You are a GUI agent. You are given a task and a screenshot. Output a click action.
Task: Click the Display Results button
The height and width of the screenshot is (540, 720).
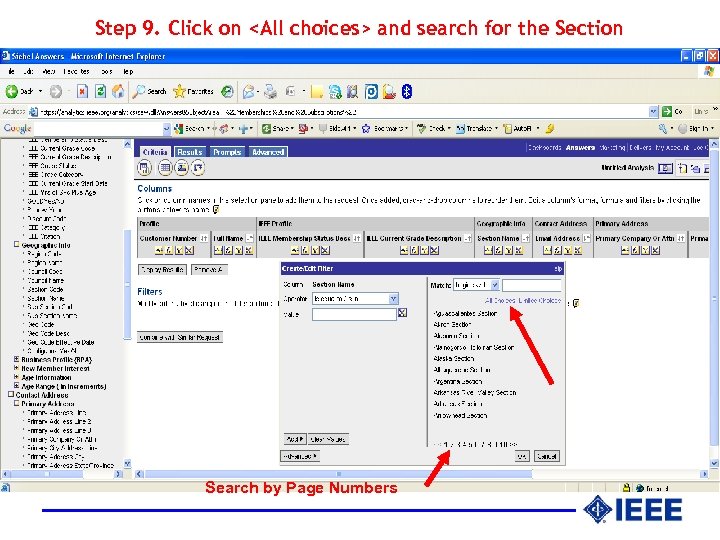coord(163,270)
